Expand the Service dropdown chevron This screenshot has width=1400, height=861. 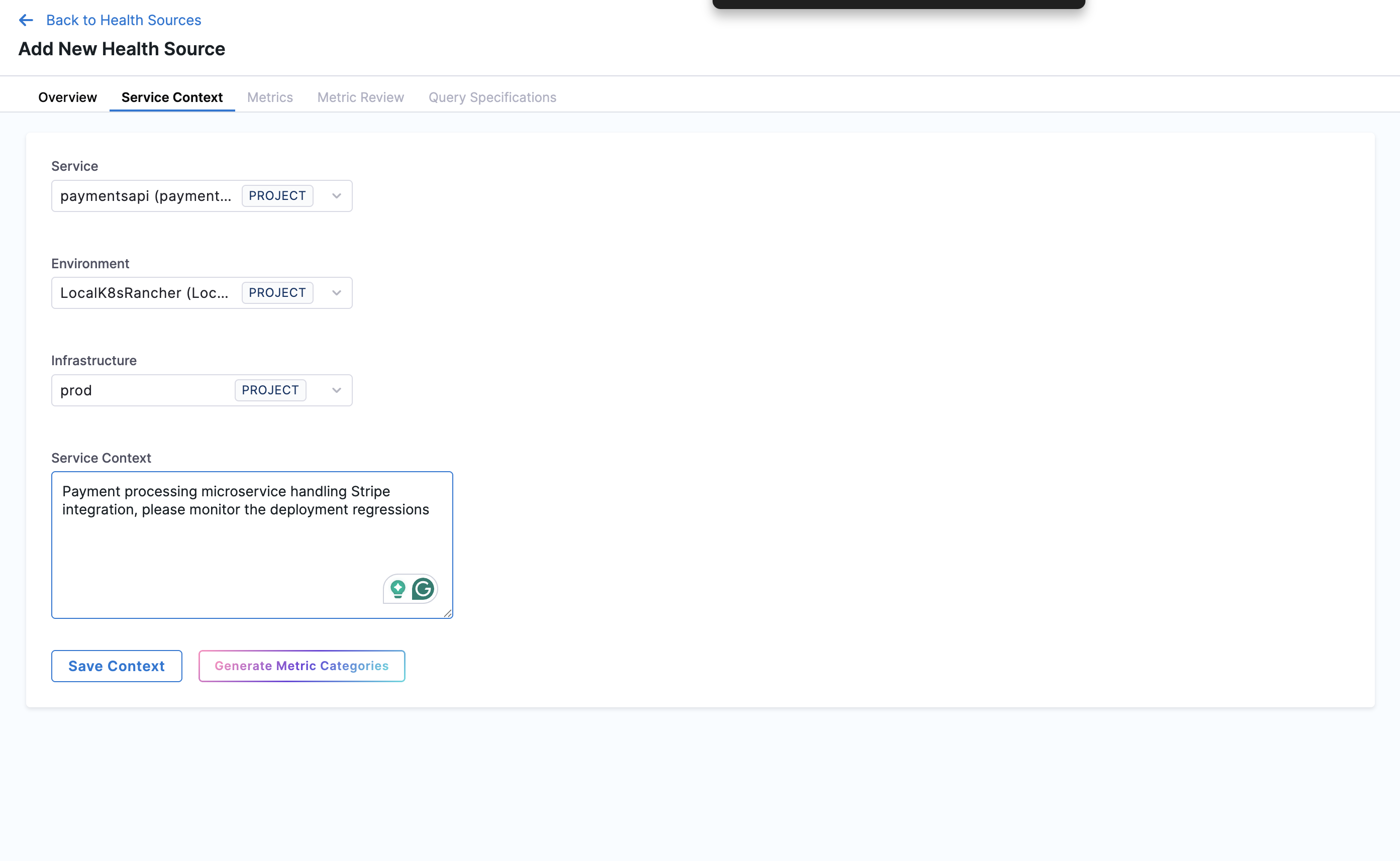click(337, 196)
